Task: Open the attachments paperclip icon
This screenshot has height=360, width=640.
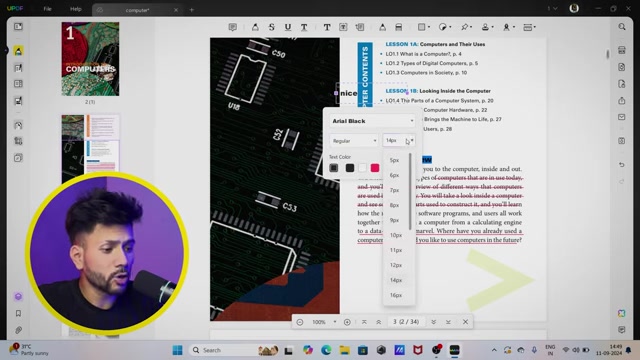Action: point(18,330)
